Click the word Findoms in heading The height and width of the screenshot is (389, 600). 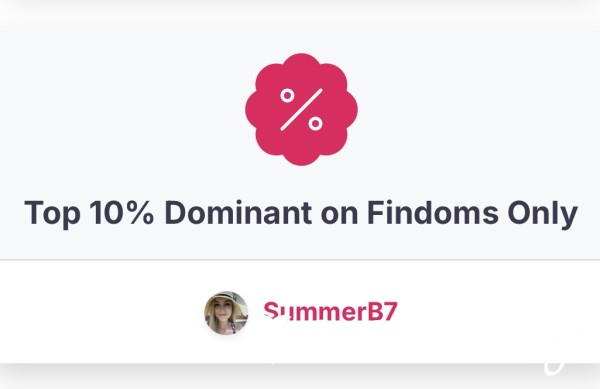click(x=433, y=213)
